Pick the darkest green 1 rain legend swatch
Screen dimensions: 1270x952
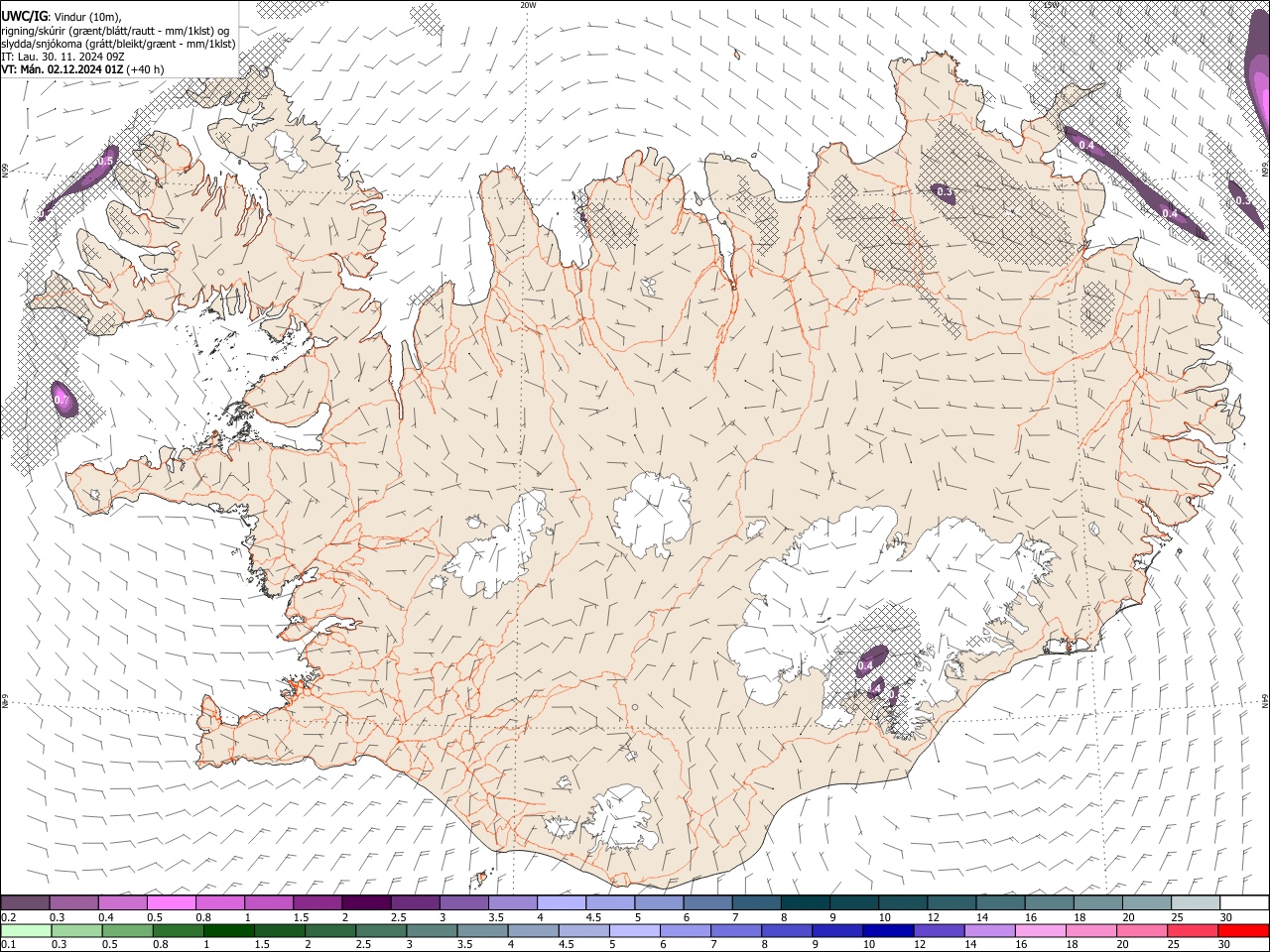[x=230, y=930]
